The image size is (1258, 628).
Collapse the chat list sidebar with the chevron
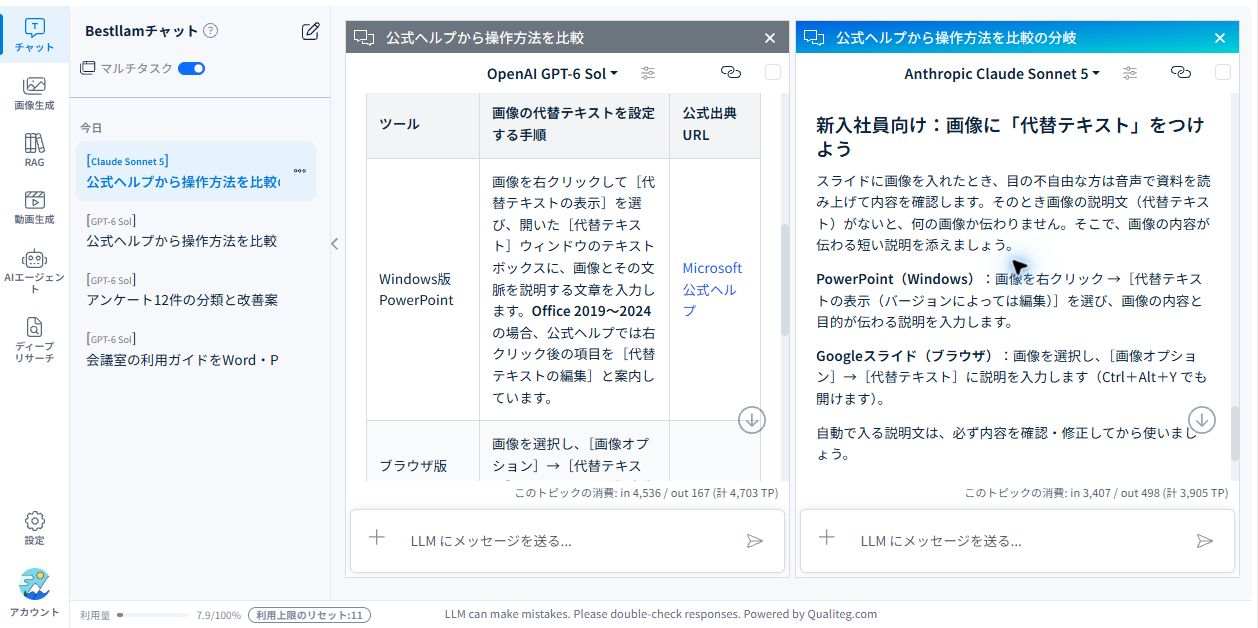(335, 243)
